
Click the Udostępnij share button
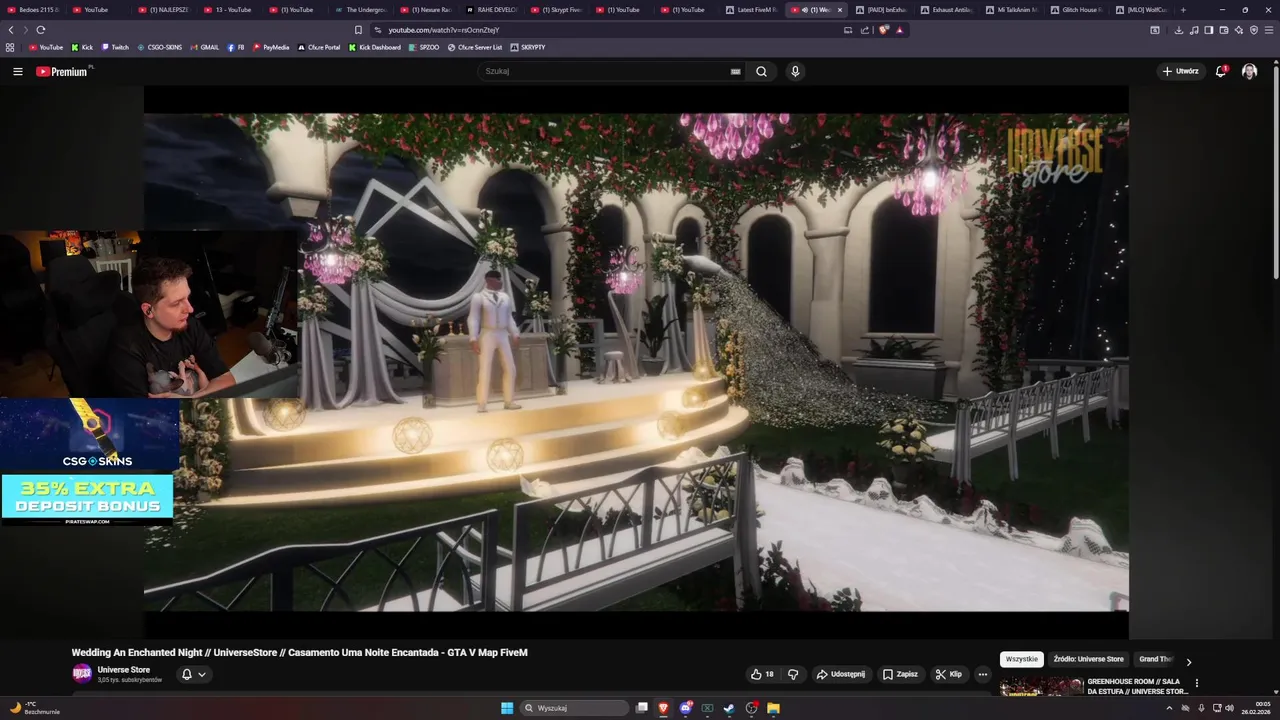(841, 674)
